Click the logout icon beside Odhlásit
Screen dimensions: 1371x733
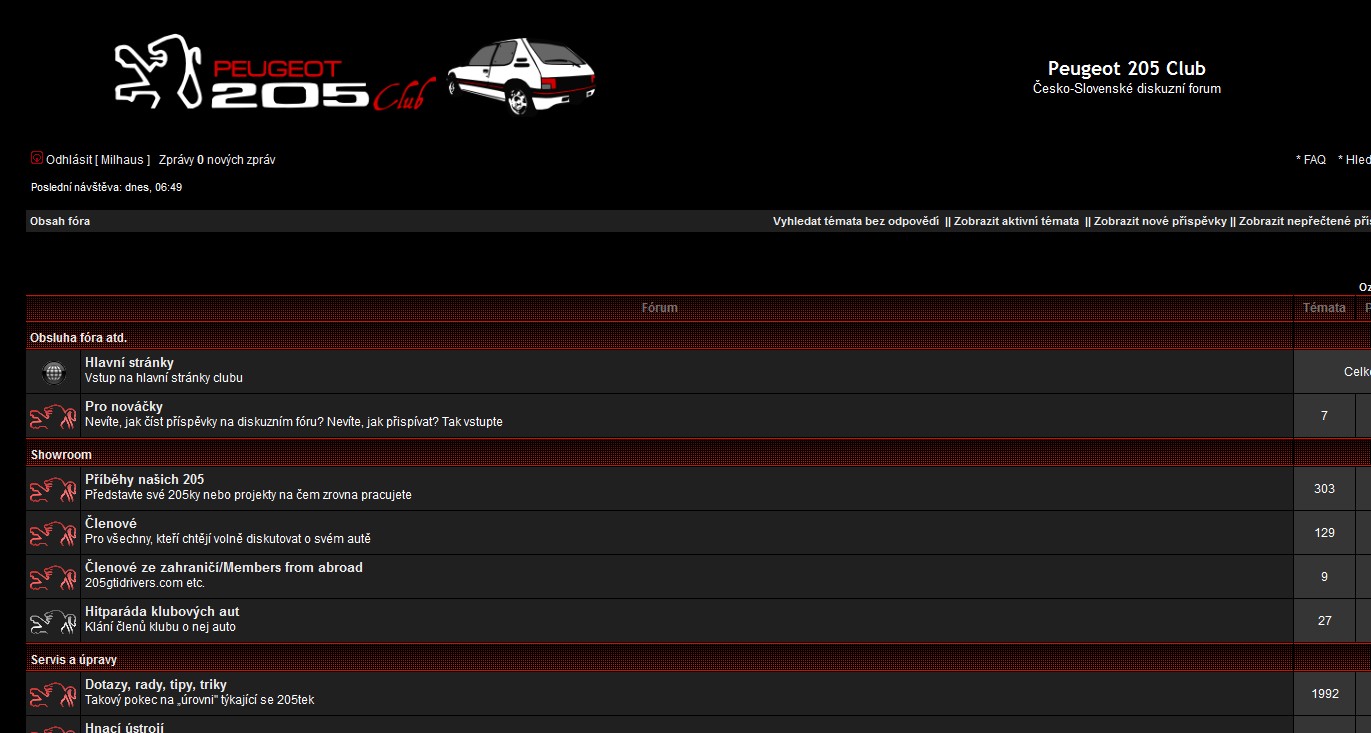pos(37,158)
